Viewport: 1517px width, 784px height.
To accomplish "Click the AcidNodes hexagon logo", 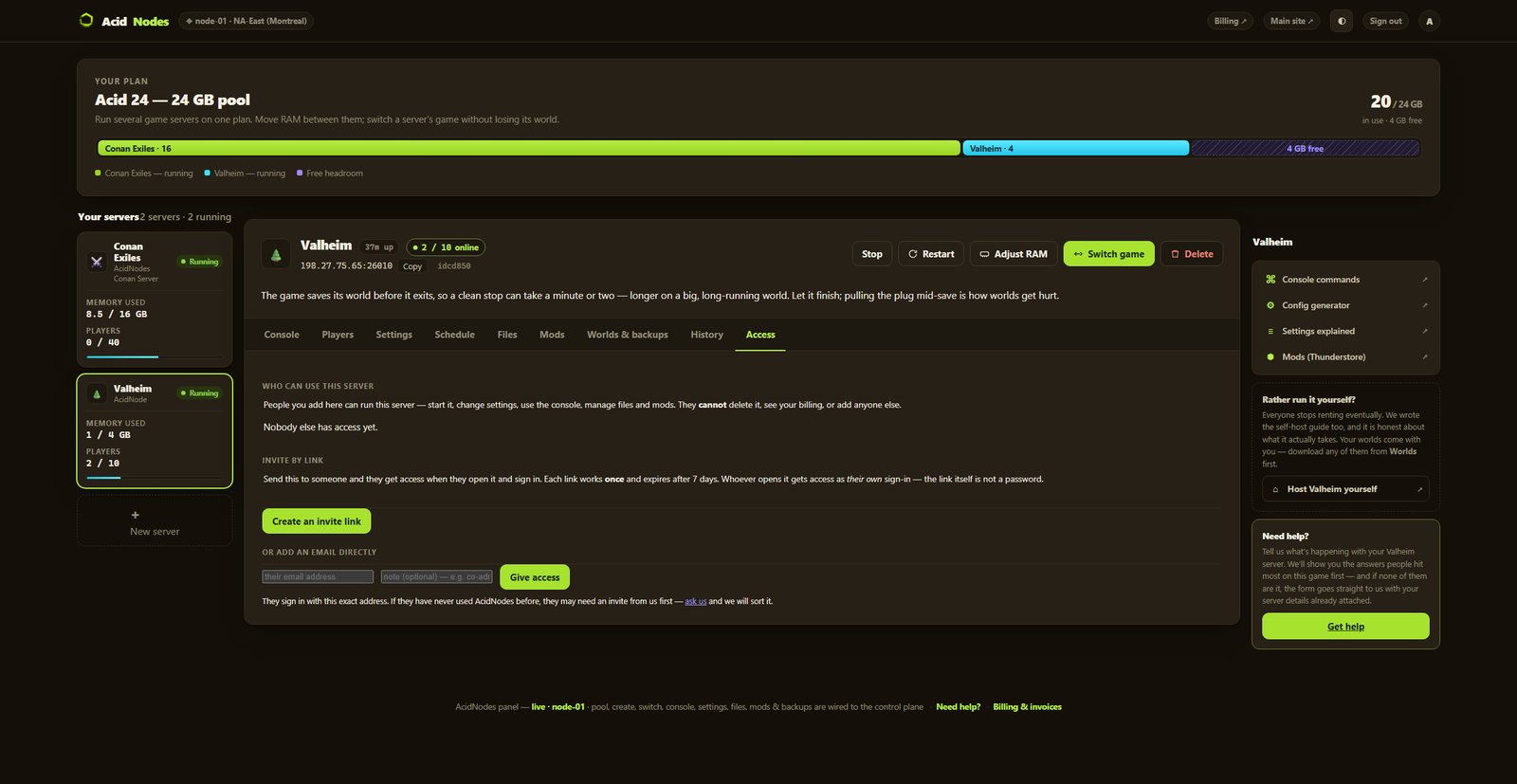I will [x=86, y=20].
